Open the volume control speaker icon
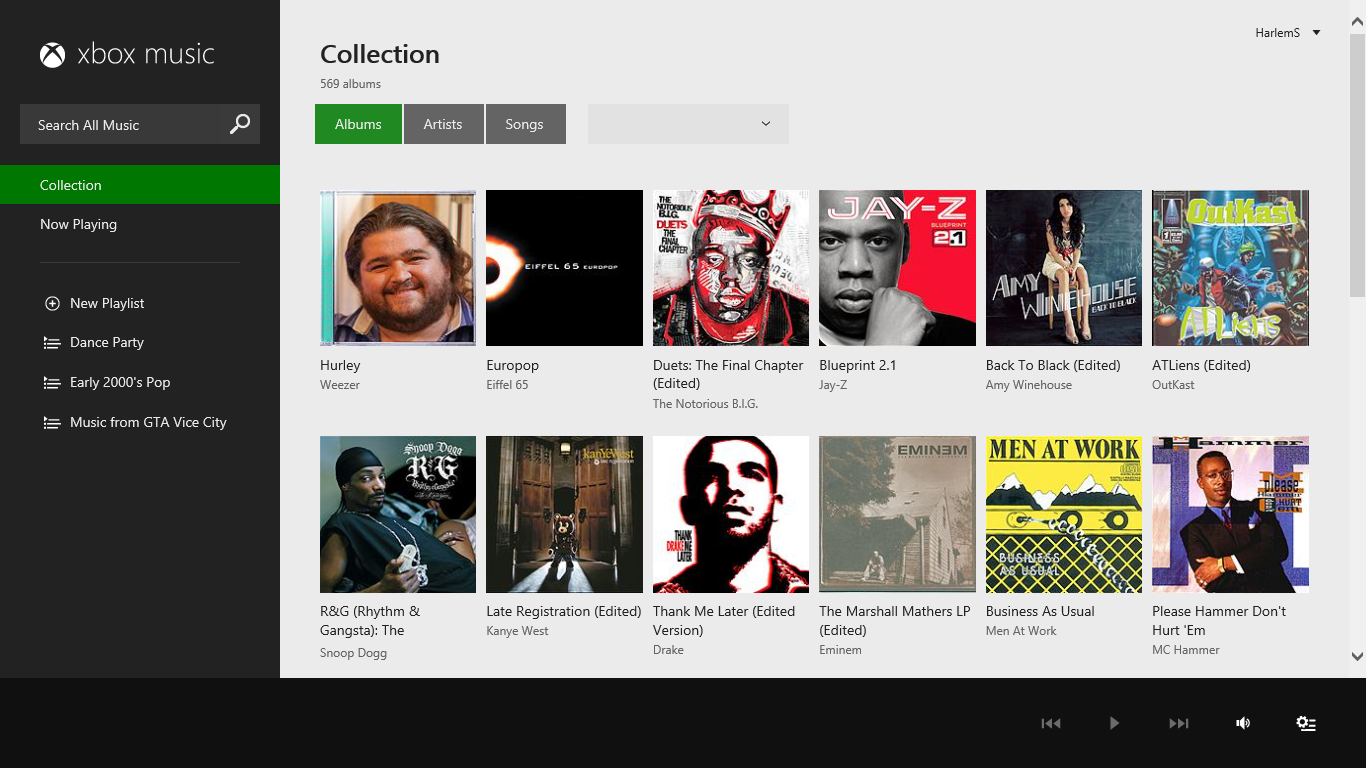Screen dimensions: 1366x768 pos(1243,722)
